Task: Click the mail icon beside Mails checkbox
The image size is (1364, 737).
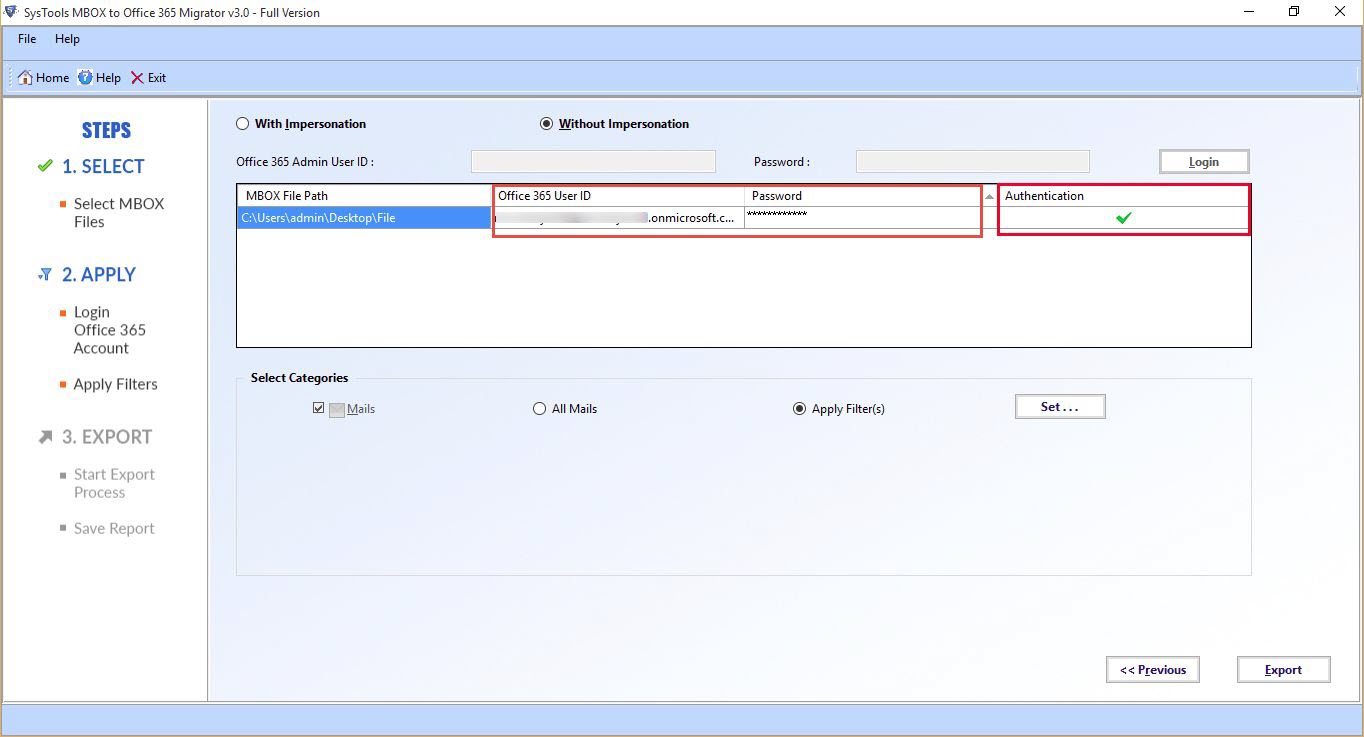Action: click(x=337, y=409)
